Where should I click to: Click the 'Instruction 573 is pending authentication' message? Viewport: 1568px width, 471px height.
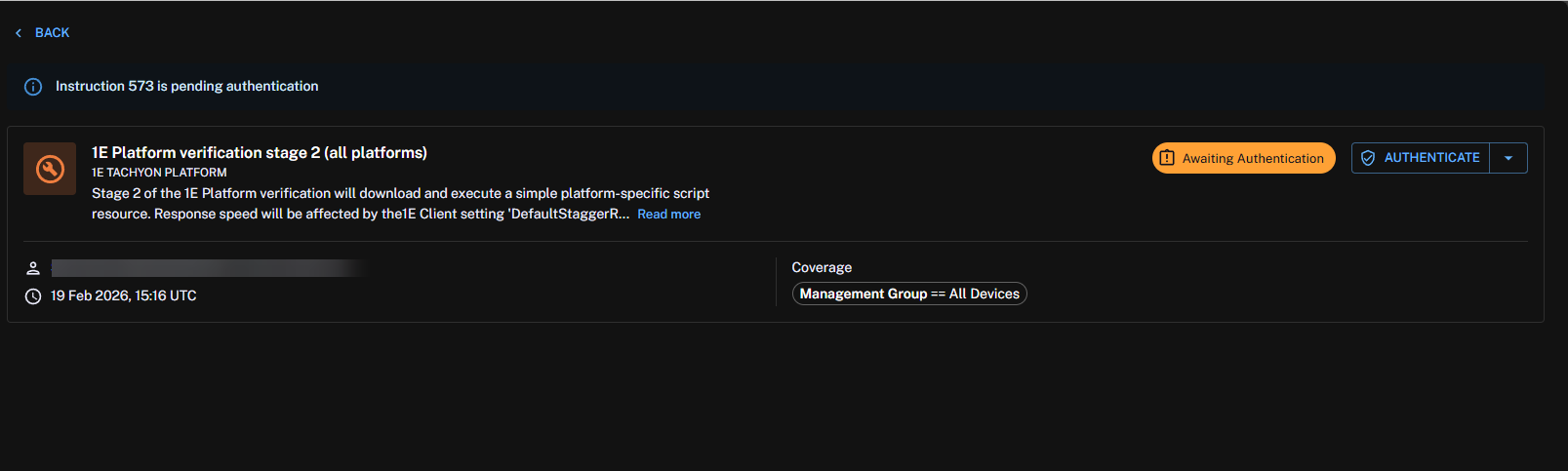pos(186,87)
